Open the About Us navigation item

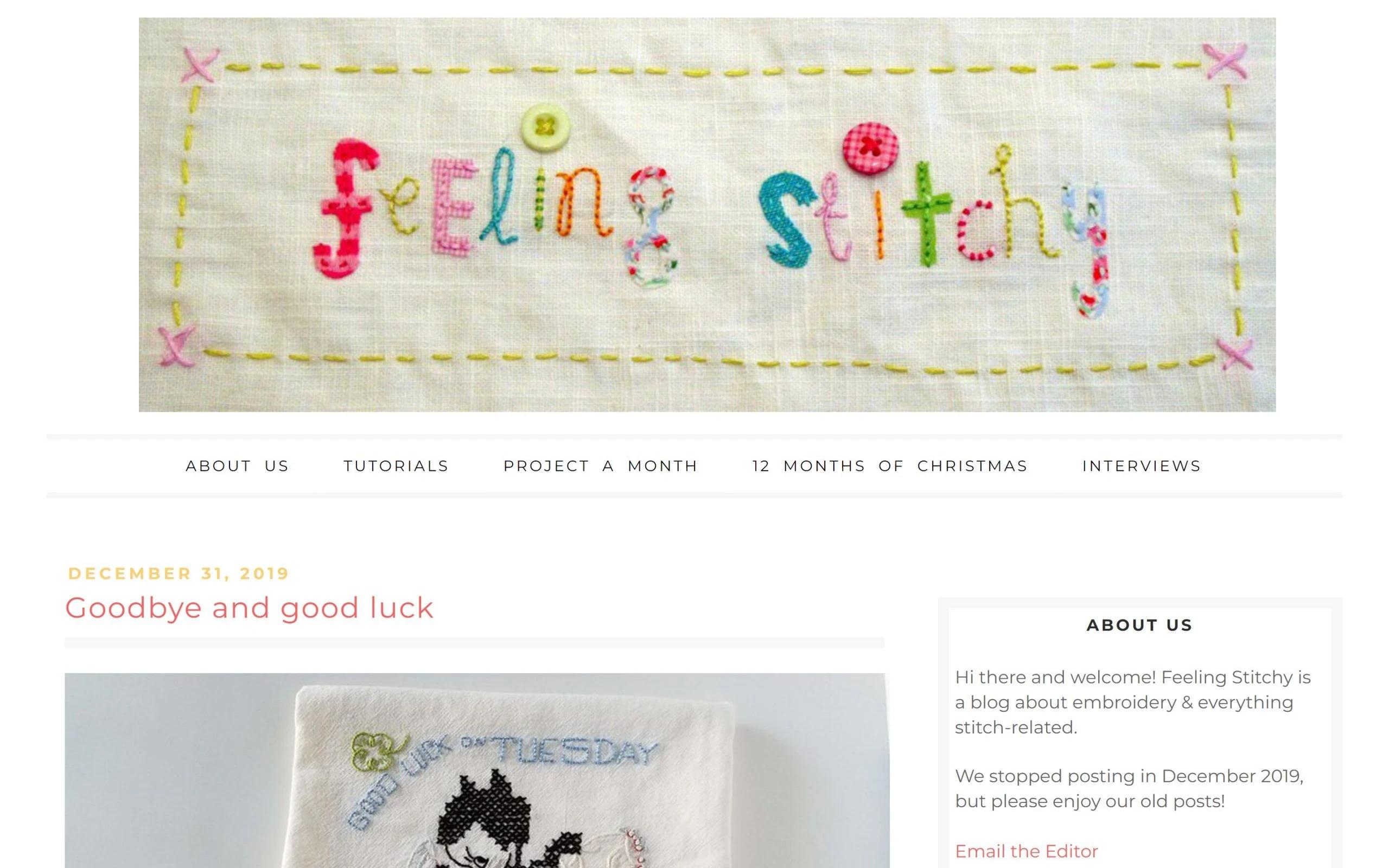237,466
